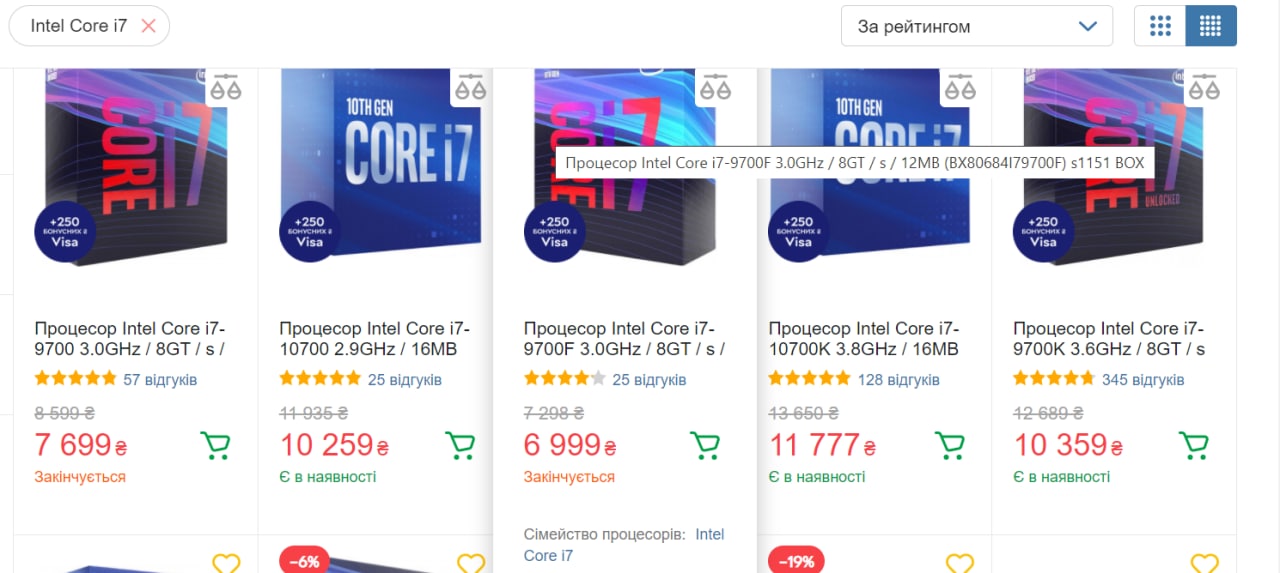The image size is (1280, 573).
Task: Compare the i7-9700 using scales icon
Action: tap(226, 87)
